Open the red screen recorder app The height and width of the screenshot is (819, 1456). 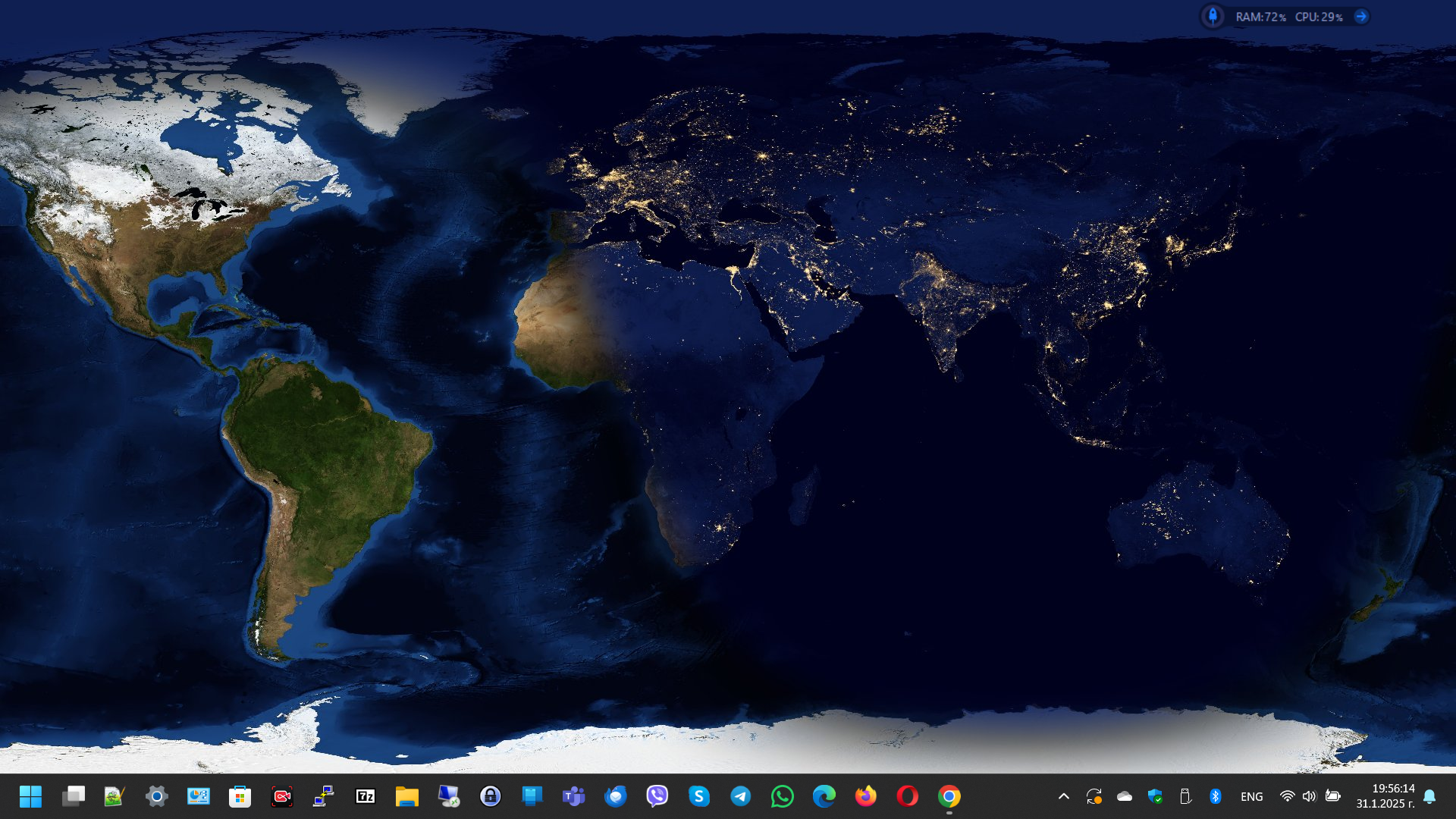point(282,796)
